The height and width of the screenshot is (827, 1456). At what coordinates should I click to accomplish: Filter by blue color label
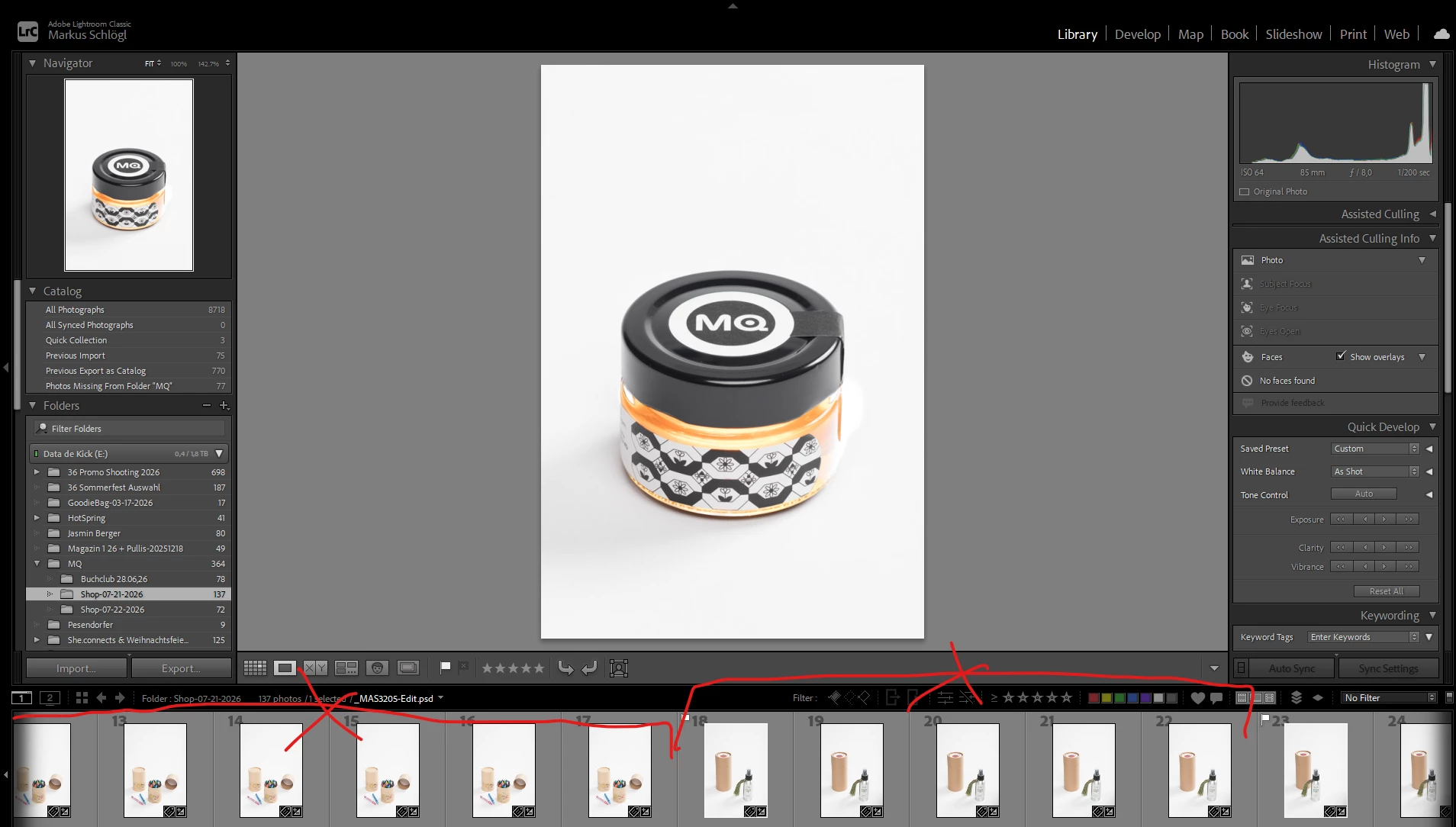point(1132,697)
